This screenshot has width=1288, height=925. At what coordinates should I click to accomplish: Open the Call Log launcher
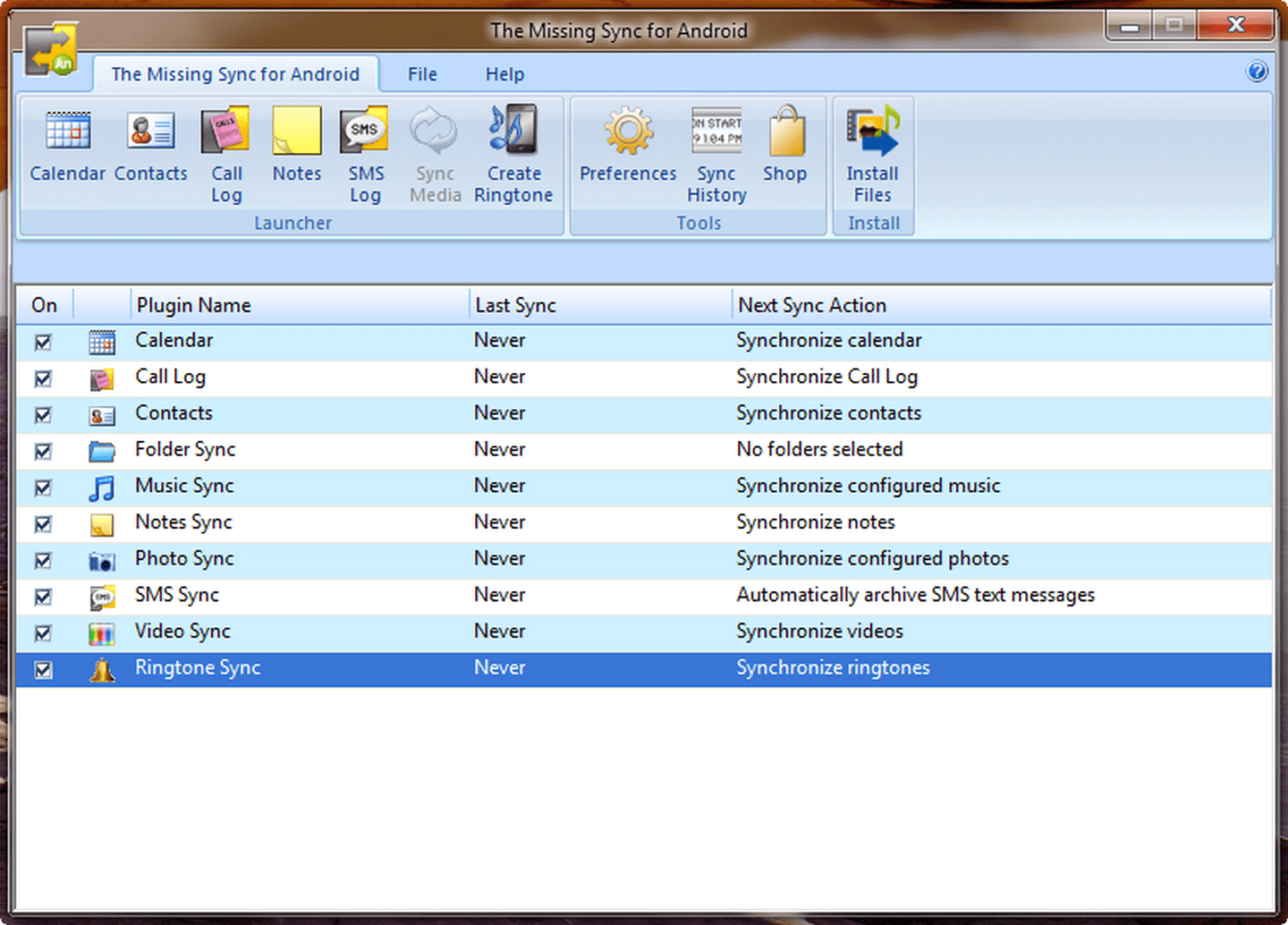pyautogui.click(x=226, y=132)
